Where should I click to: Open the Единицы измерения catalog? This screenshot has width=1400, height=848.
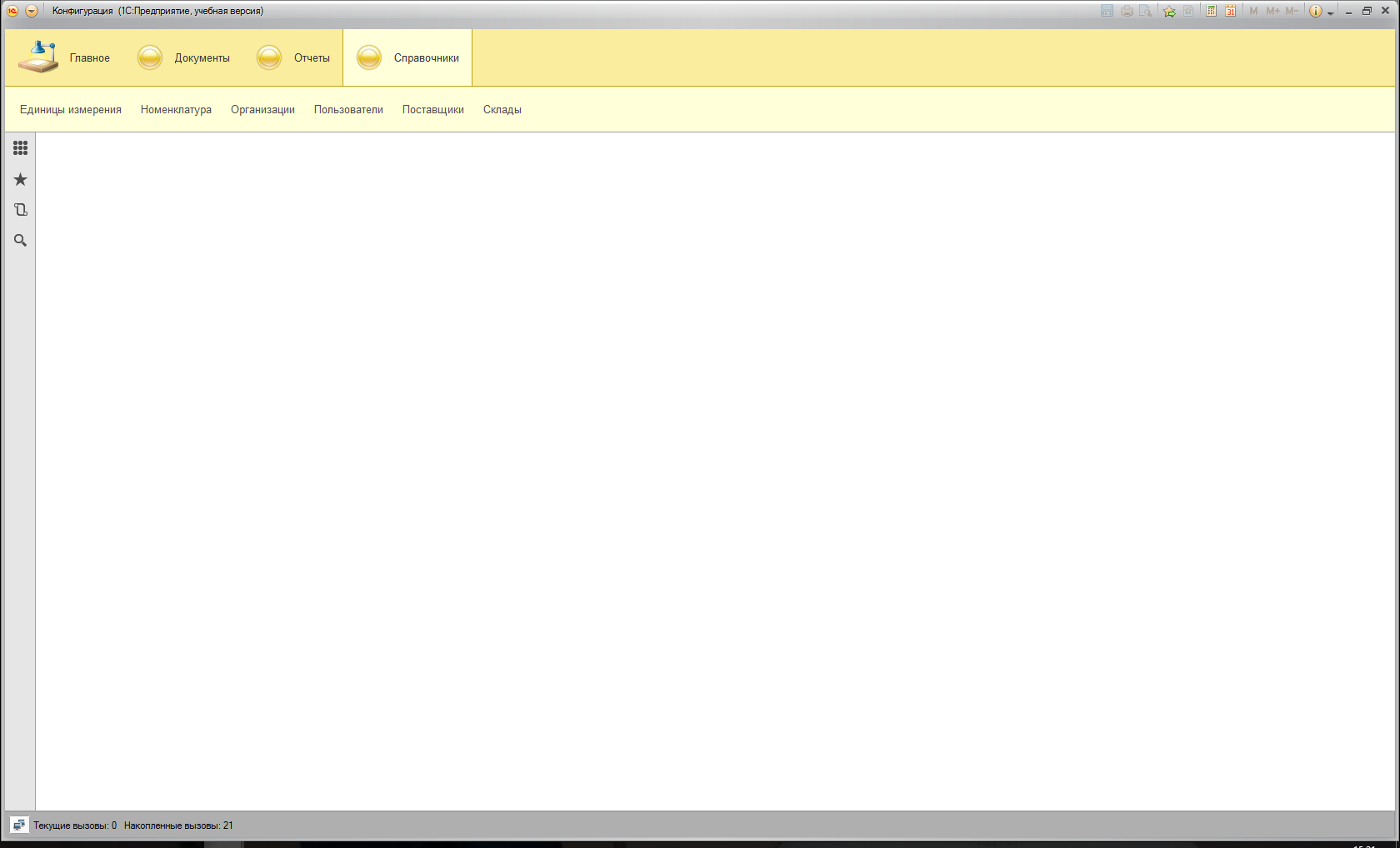[x=71, y=109]
